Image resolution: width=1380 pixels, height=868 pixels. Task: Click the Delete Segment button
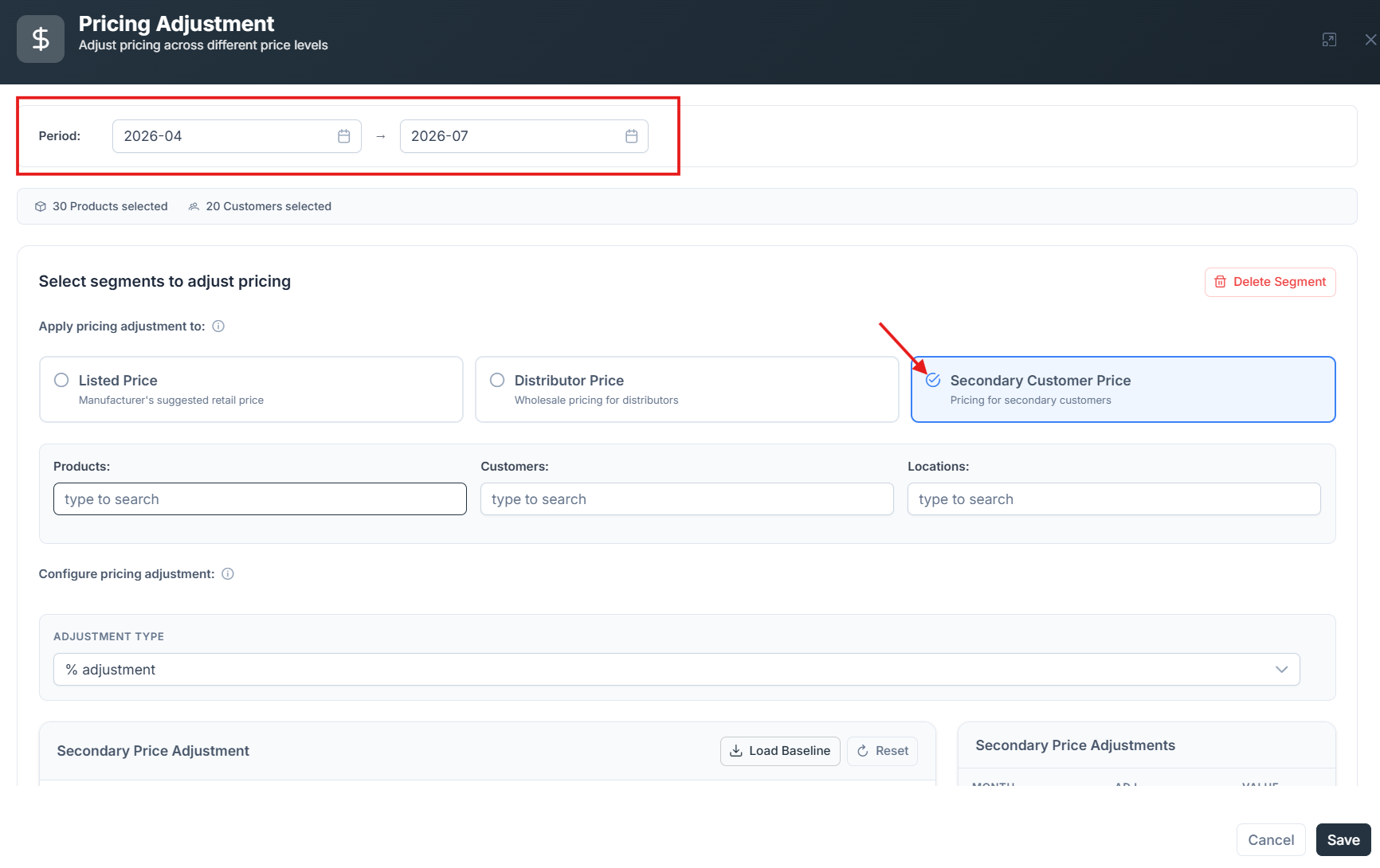pyautogui.click(x=1270, y=282)
